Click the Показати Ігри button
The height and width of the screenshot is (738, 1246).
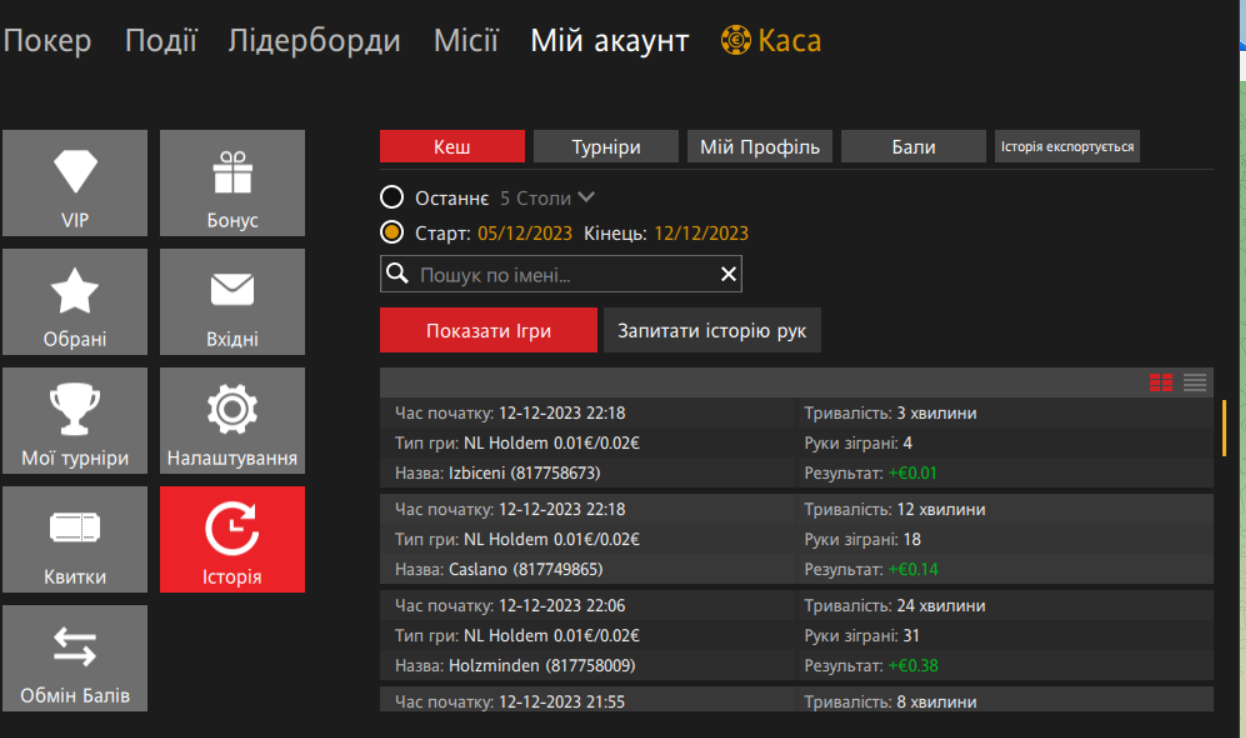pos(488,330)
